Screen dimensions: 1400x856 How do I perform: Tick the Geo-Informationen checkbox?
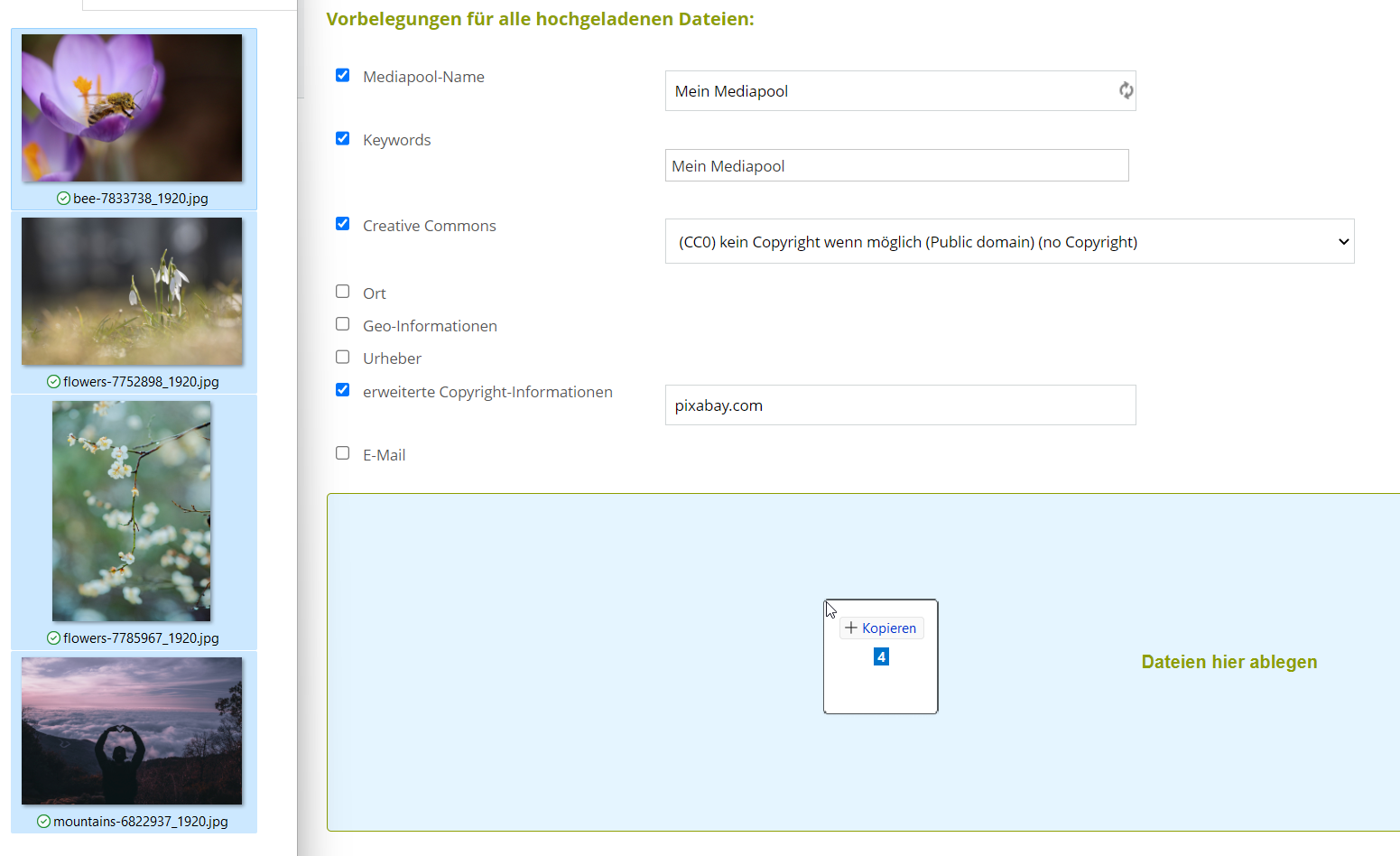click(342, 324)
